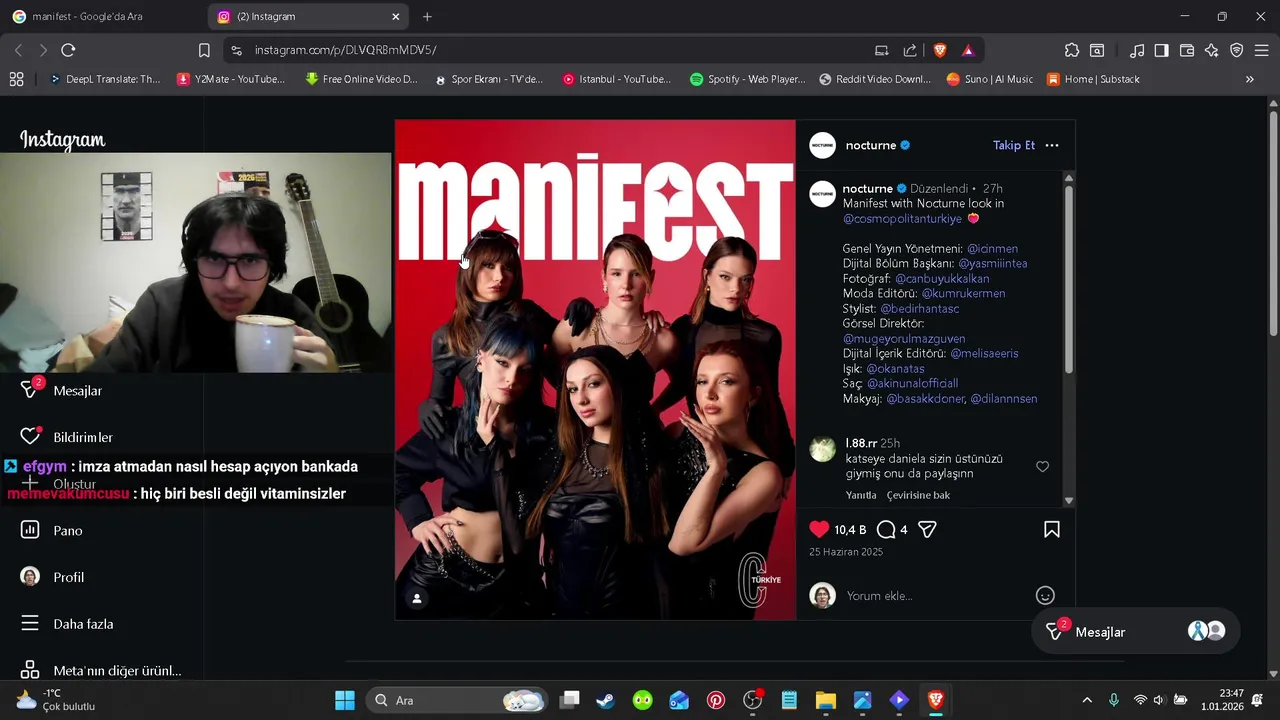Open the Home Substack bookmark

pos(1093,79)
